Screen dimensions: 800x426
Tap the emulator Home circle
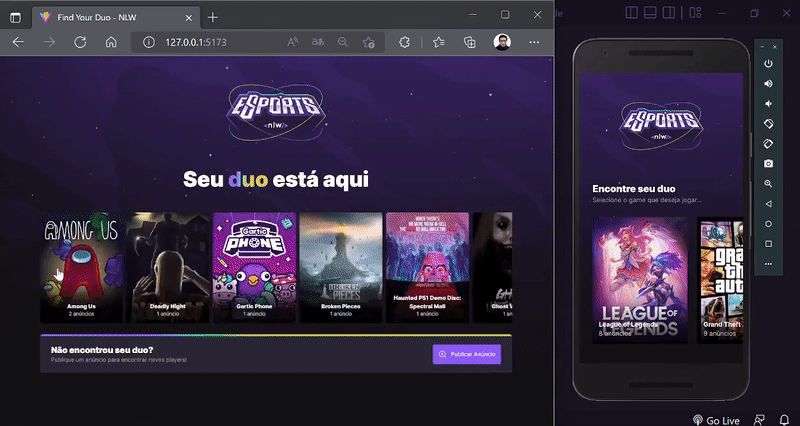click(768, 224)
